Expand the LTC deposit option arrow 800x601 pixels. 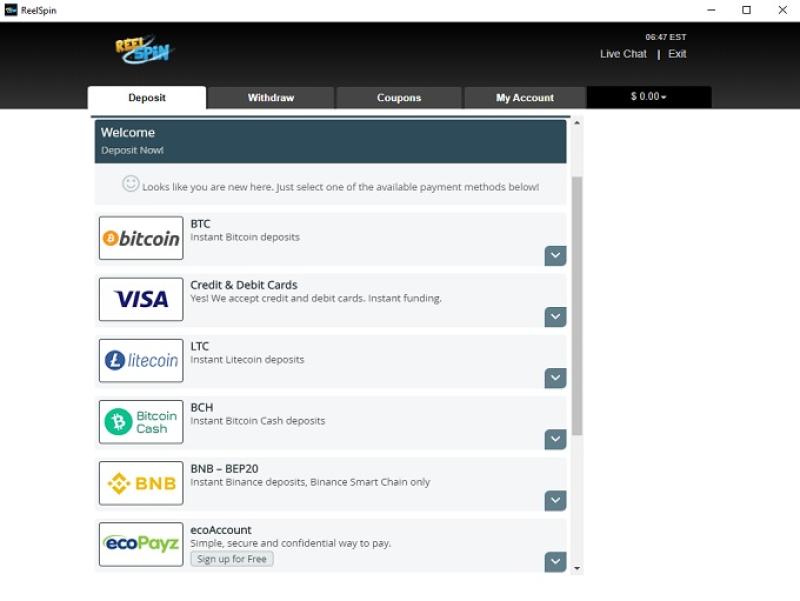pos(555,378)
